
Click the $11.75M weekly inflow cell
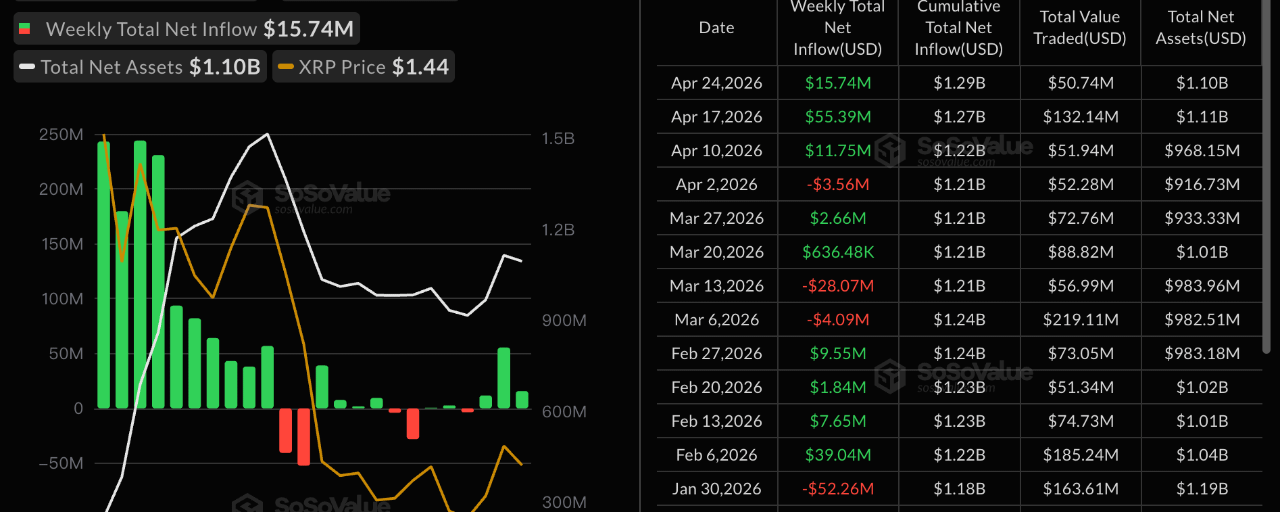point(837,151)
